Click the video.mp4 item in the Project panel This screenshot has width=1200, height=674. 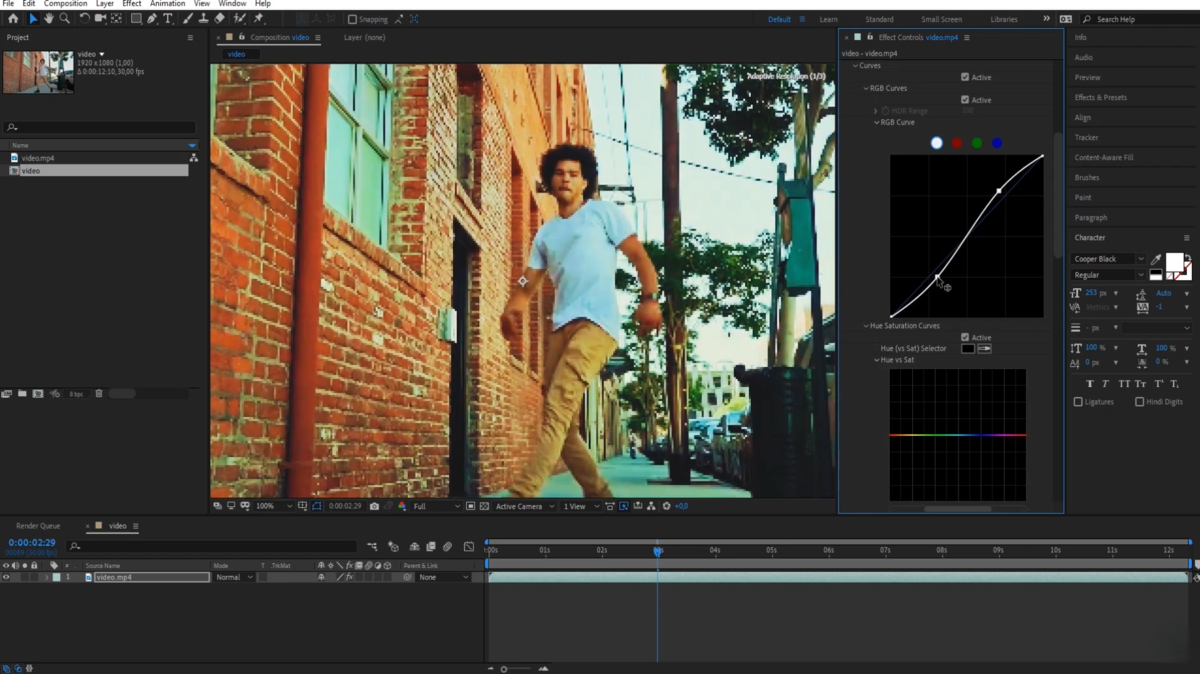(38, 158)
